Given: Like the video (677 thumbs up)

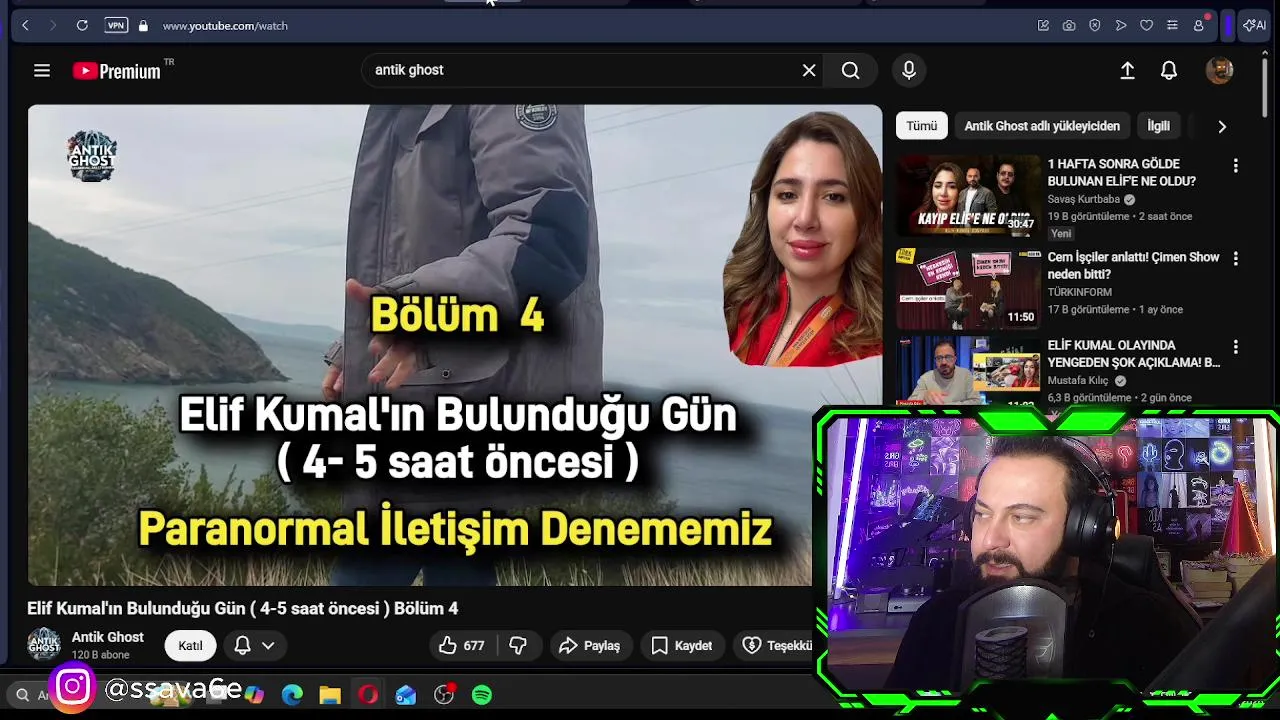Looking at the screenshot, I should click(x=461, y=646).
